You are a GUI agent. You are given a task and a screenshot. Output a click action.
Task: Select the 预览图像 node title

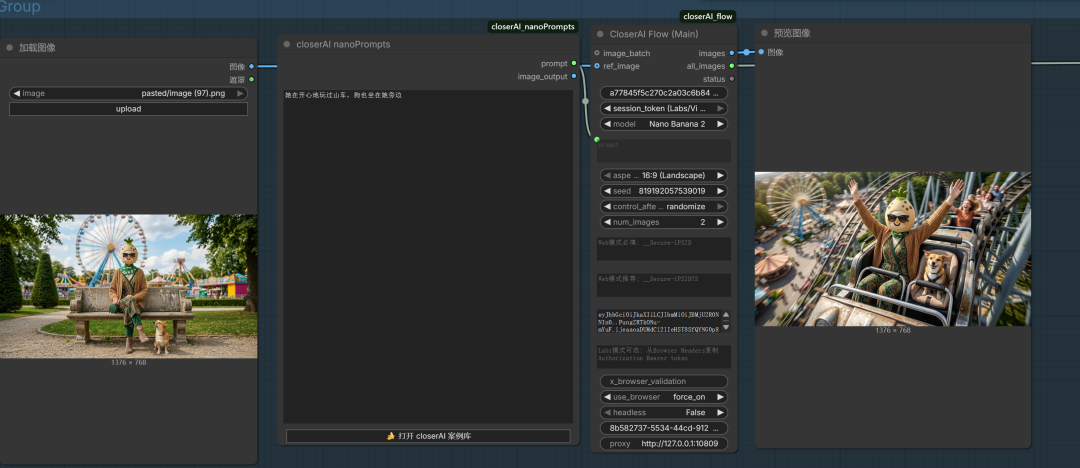tap(791, 33)
